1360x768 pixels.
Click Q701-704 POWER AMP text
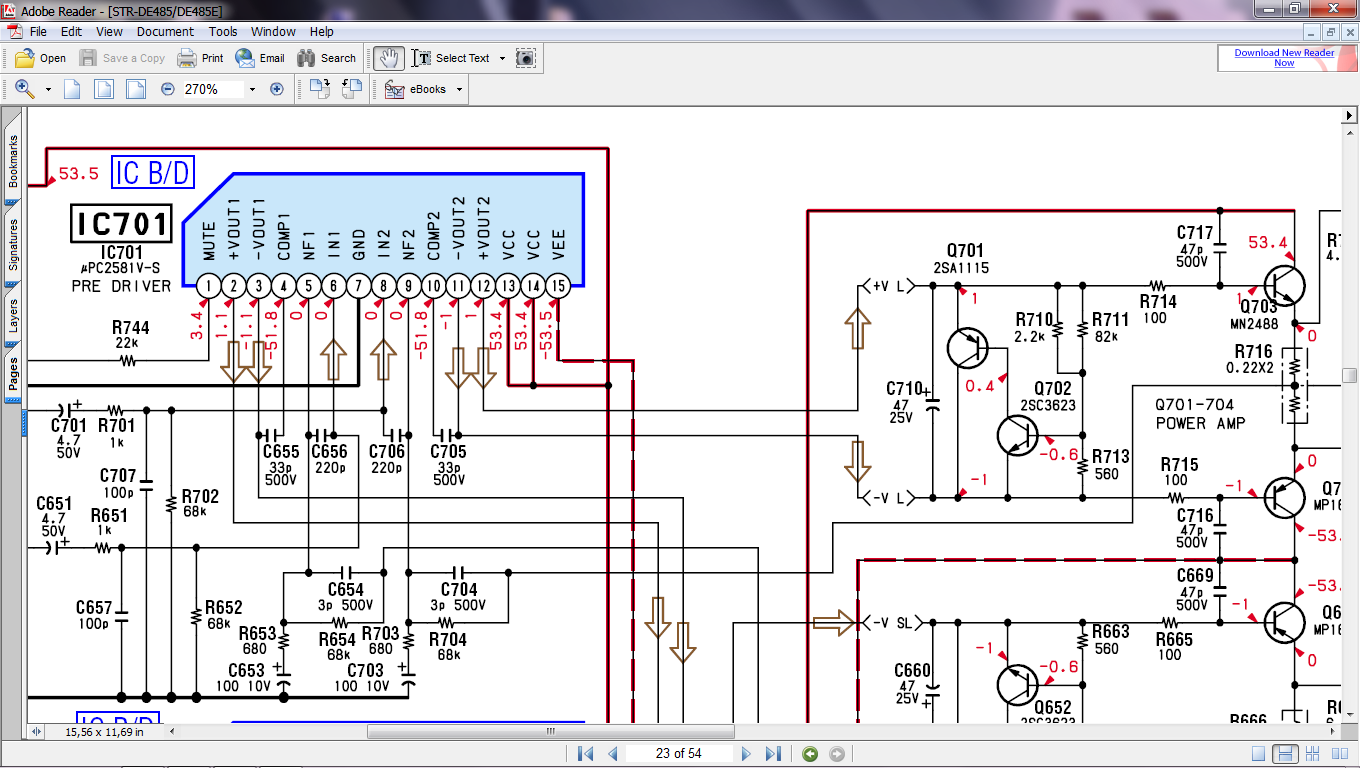click(1201, 414)
